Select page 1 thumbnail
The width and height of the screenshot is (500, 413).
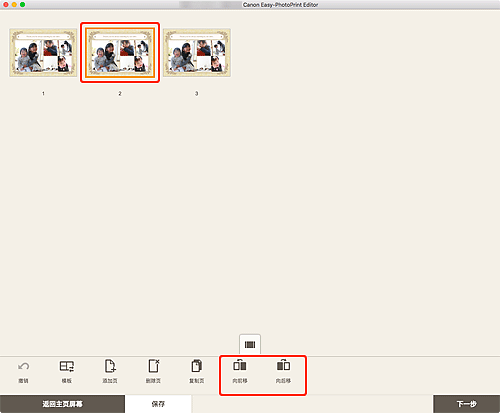(43, 53)
